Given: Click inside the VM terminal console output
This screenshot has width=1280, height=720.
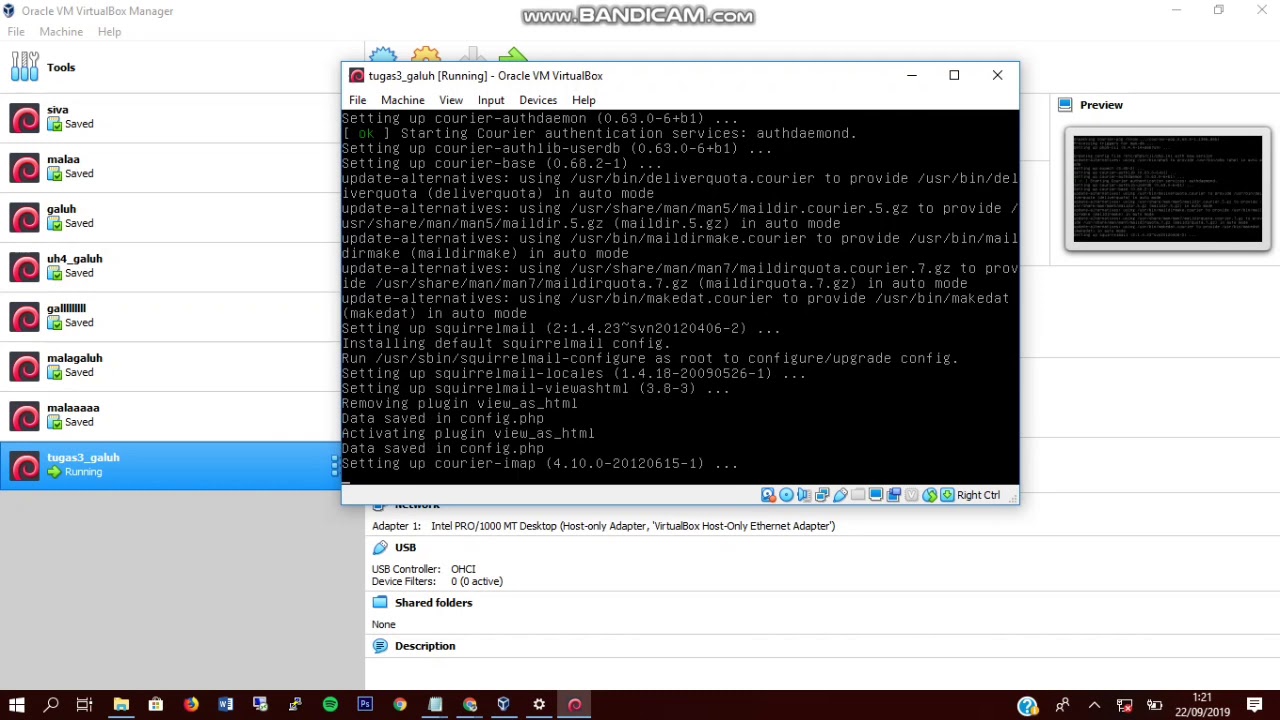Looking at the screenshot, I should [x=680, y=297].
